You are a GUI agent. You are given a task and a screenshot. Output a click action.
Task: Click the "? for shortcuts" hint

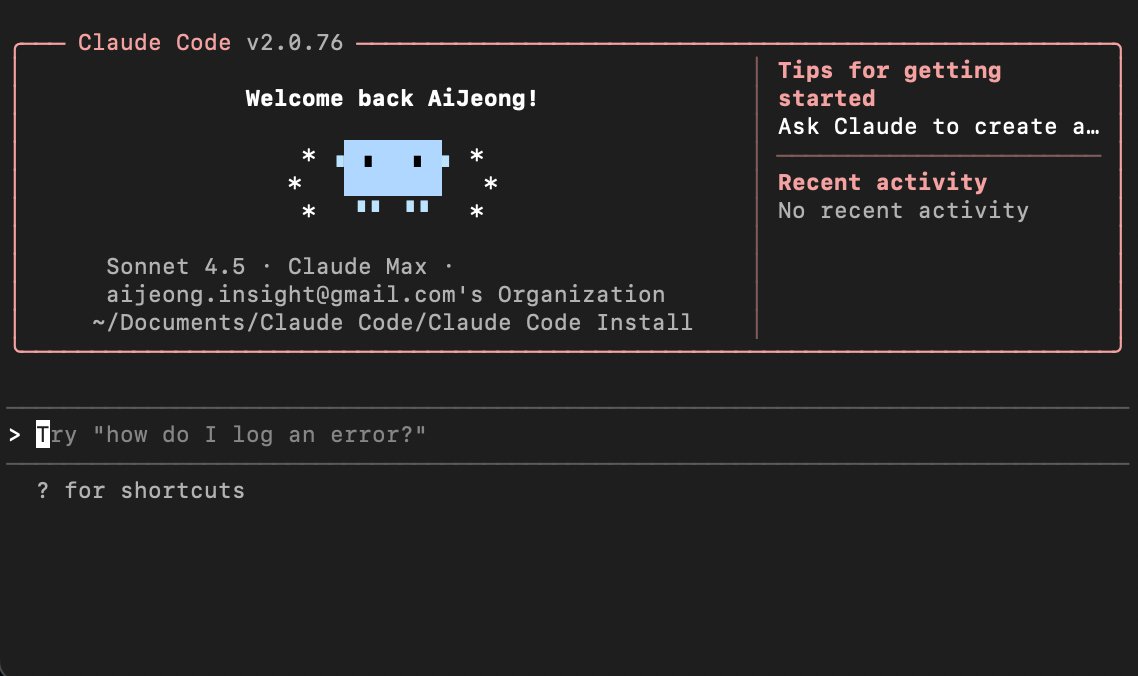click(141, 491)
